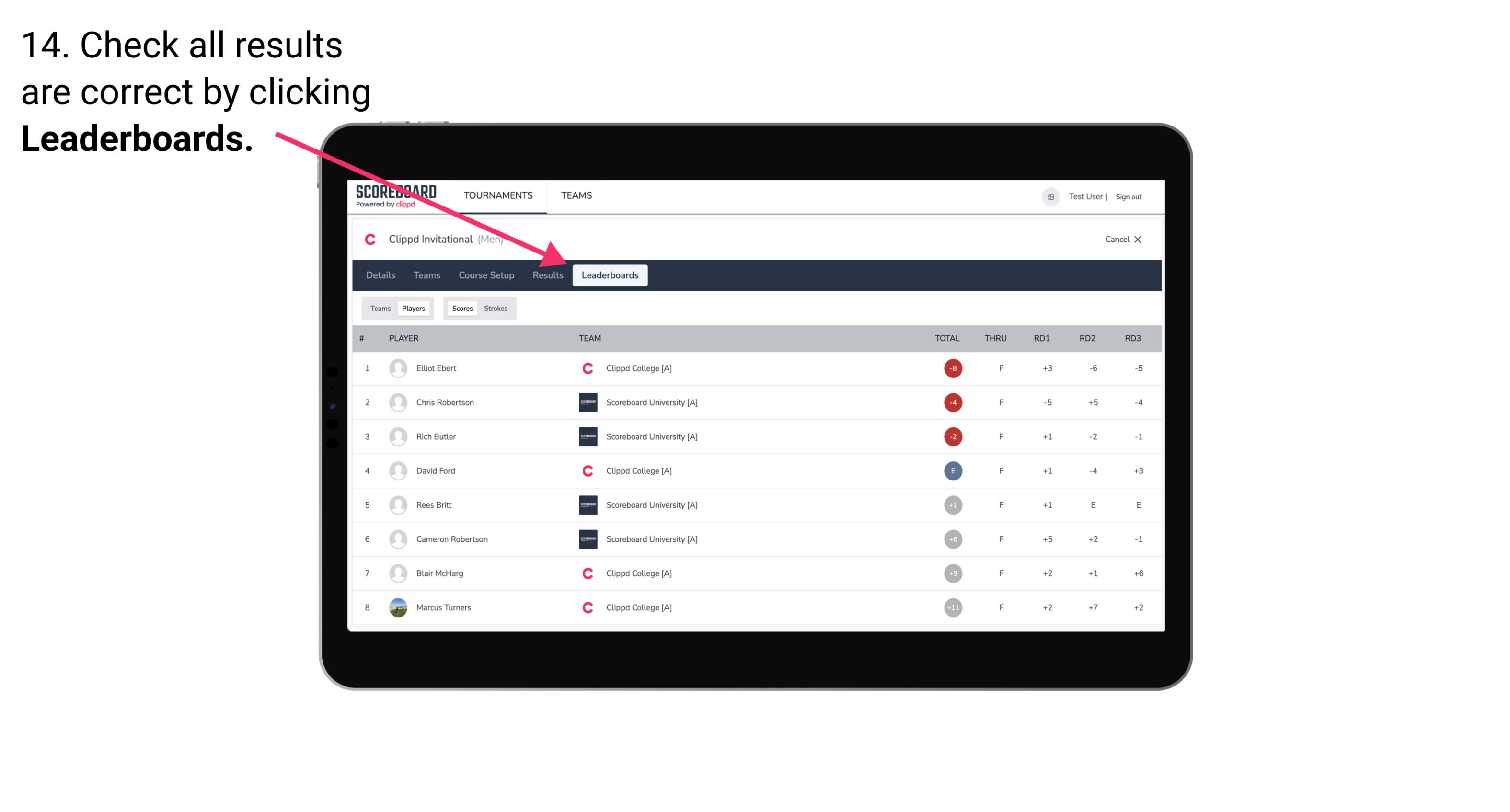This screenshot has width=1510, height=812.
Task: Open the Leaderboards tab
Action: click(x=611, y=275)
